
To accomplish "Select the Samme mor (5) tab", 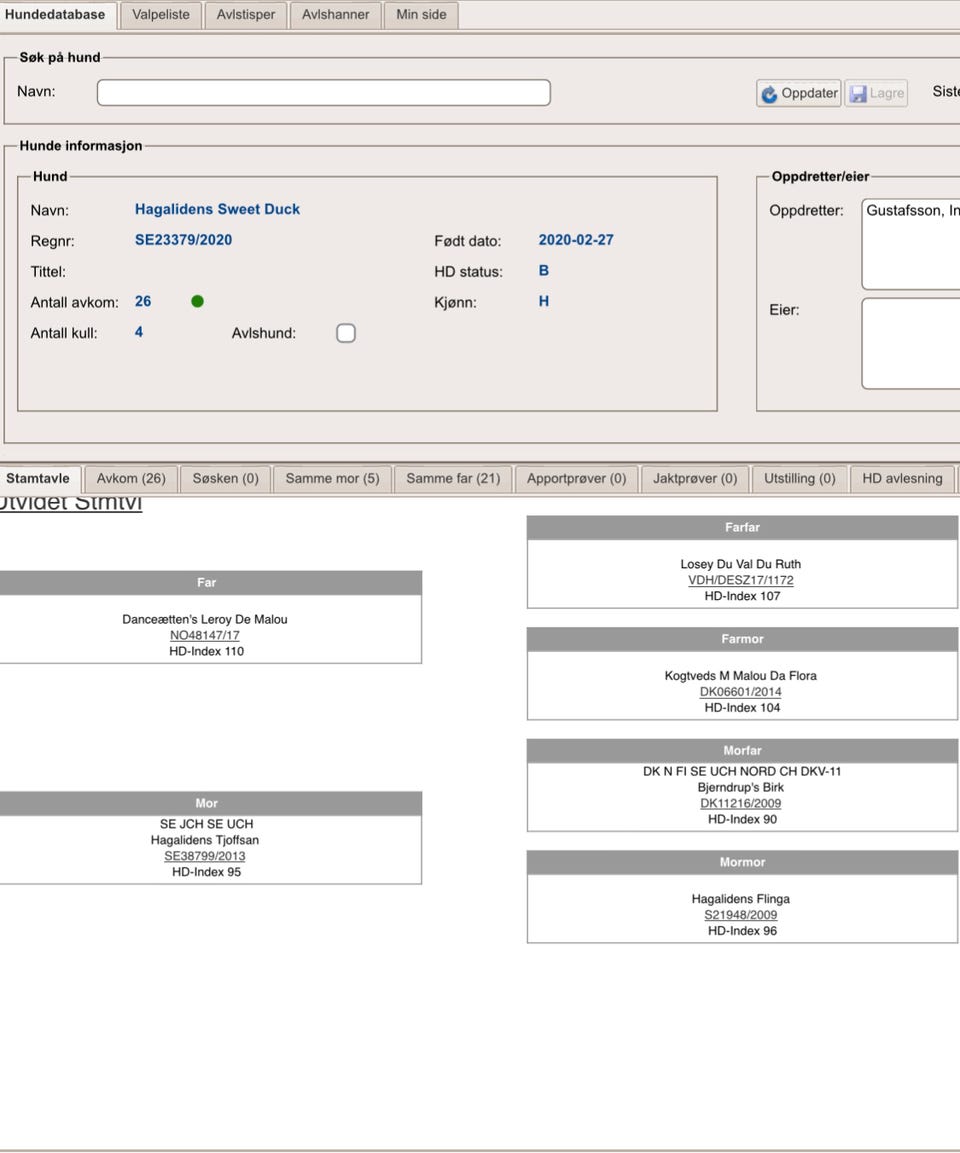I will click(x=332, y=479).
